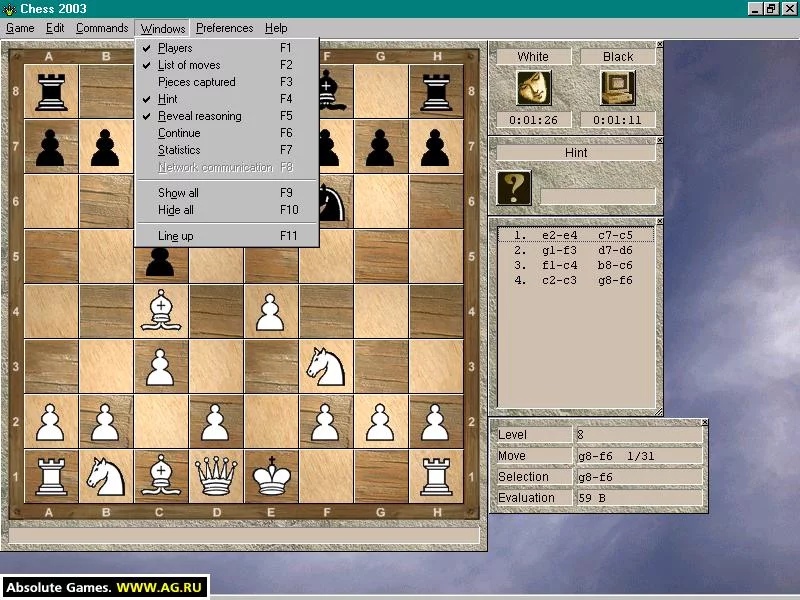The width and height of the screenshot is (800, 600).
Task: Select the black pawn on b7
Action: click(x=105, y=147)
